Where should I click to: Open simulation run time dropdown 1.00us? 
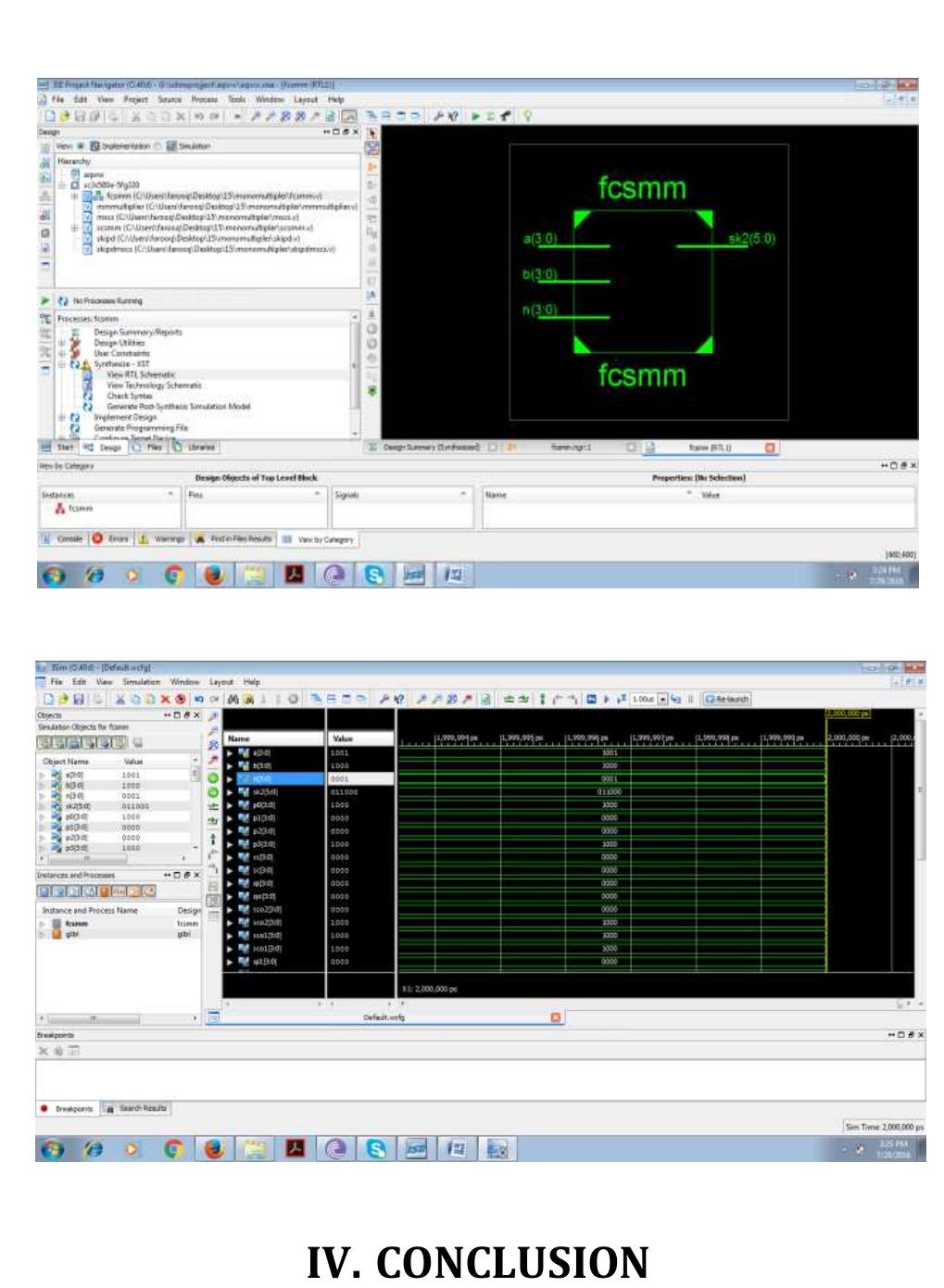663,699
